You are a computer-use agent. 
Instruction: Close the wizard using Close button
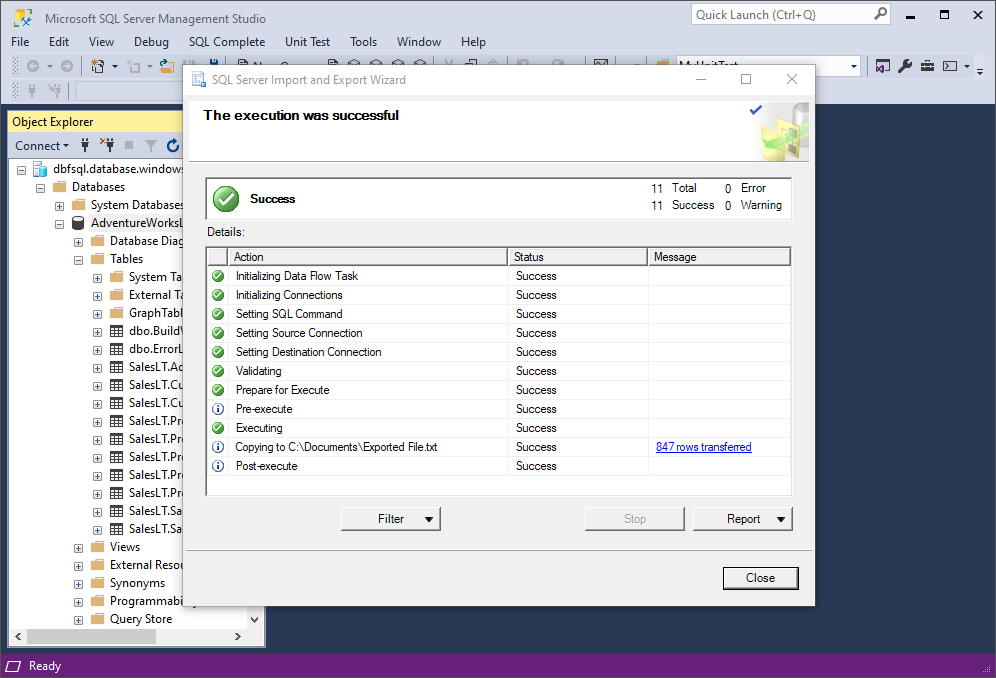[x=760, y=578]
